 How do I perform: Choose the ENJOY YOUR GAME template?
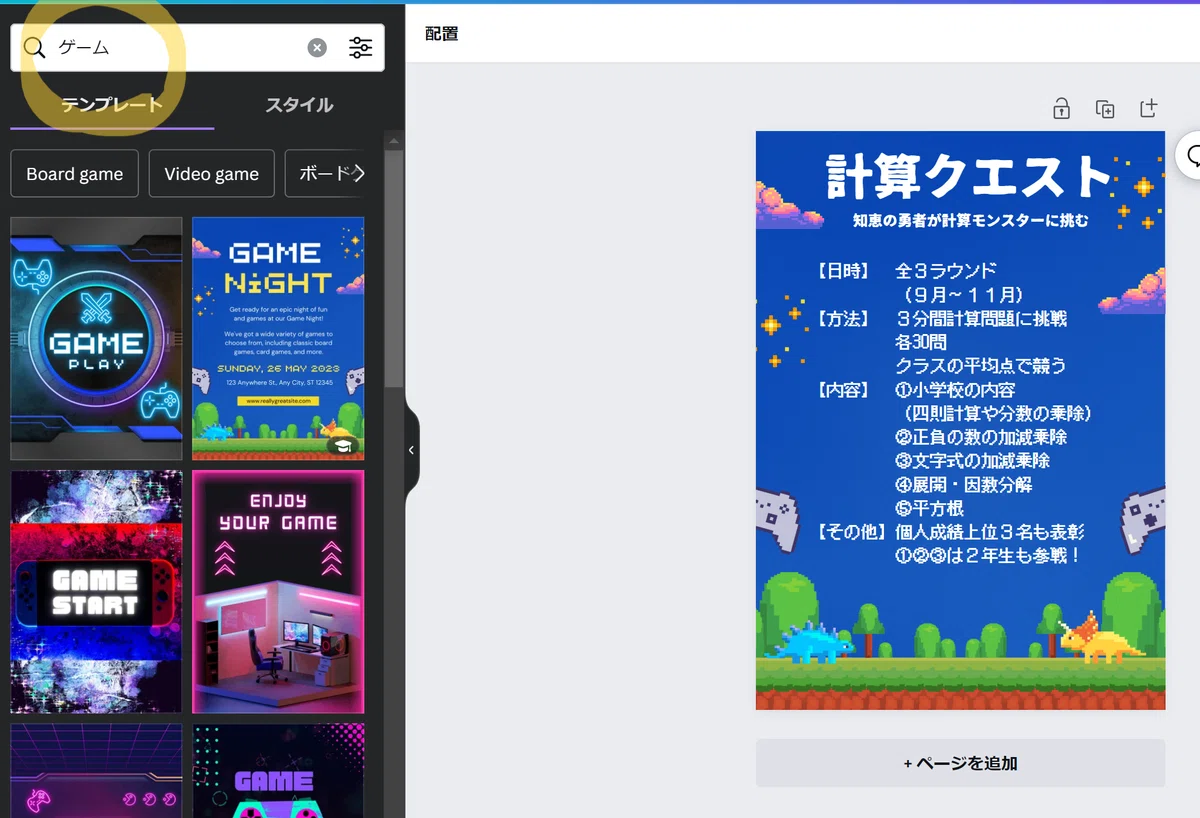click(278, 591)
